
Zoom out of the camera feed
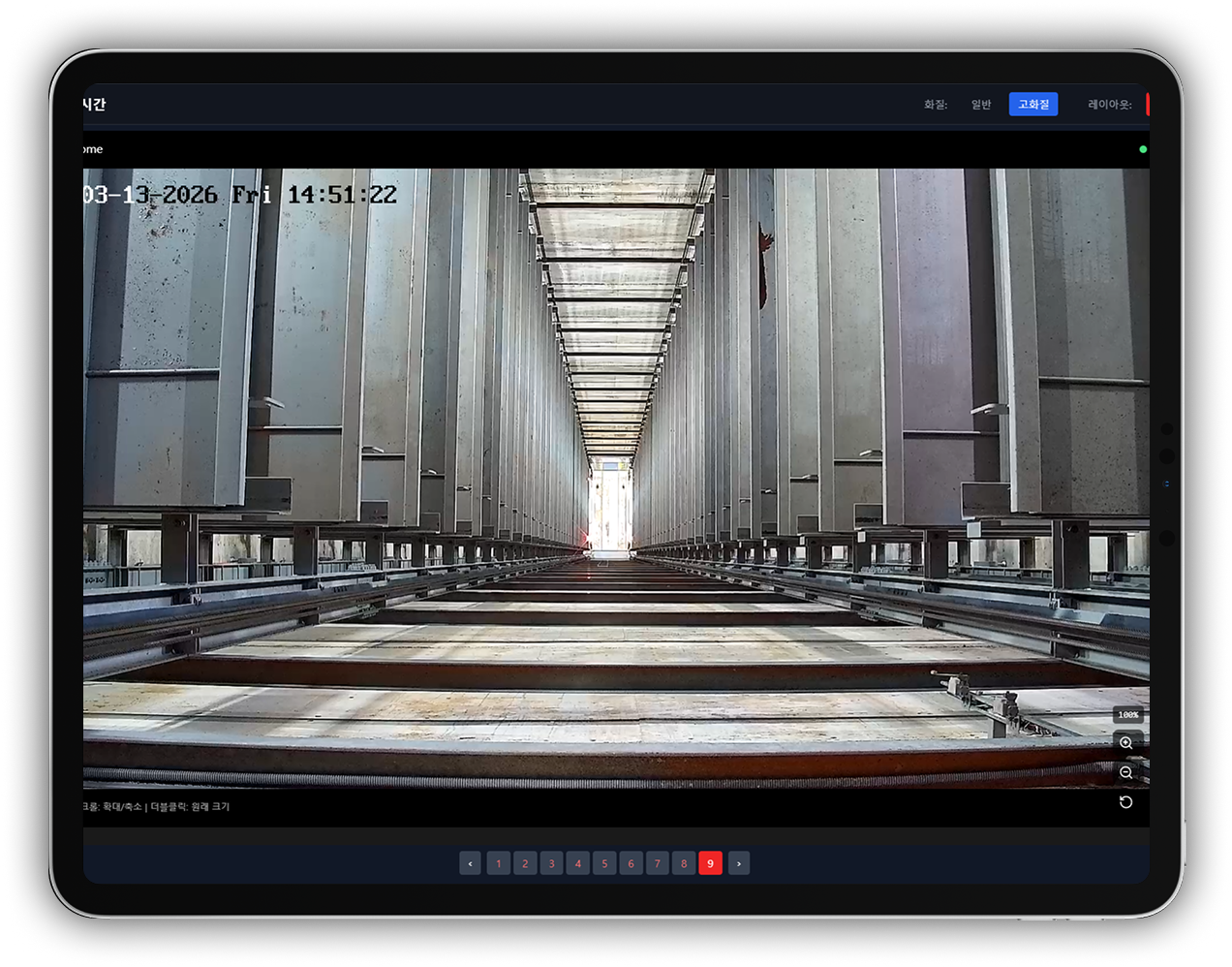pos(1125,772)
